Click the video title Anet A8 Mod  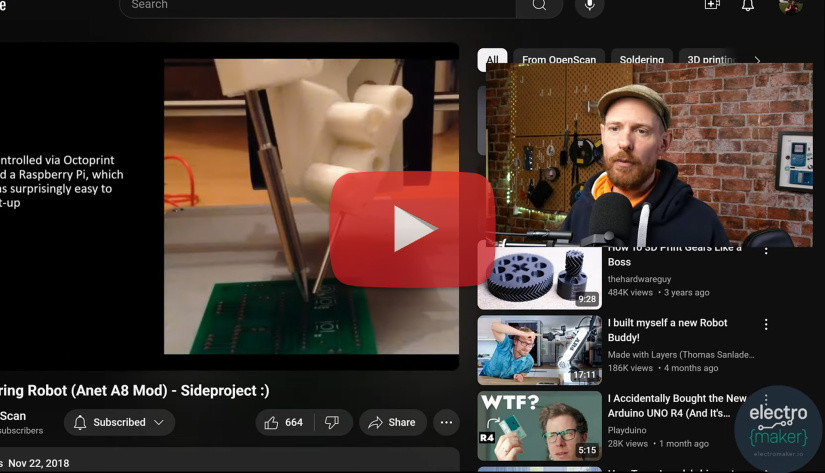135,390
